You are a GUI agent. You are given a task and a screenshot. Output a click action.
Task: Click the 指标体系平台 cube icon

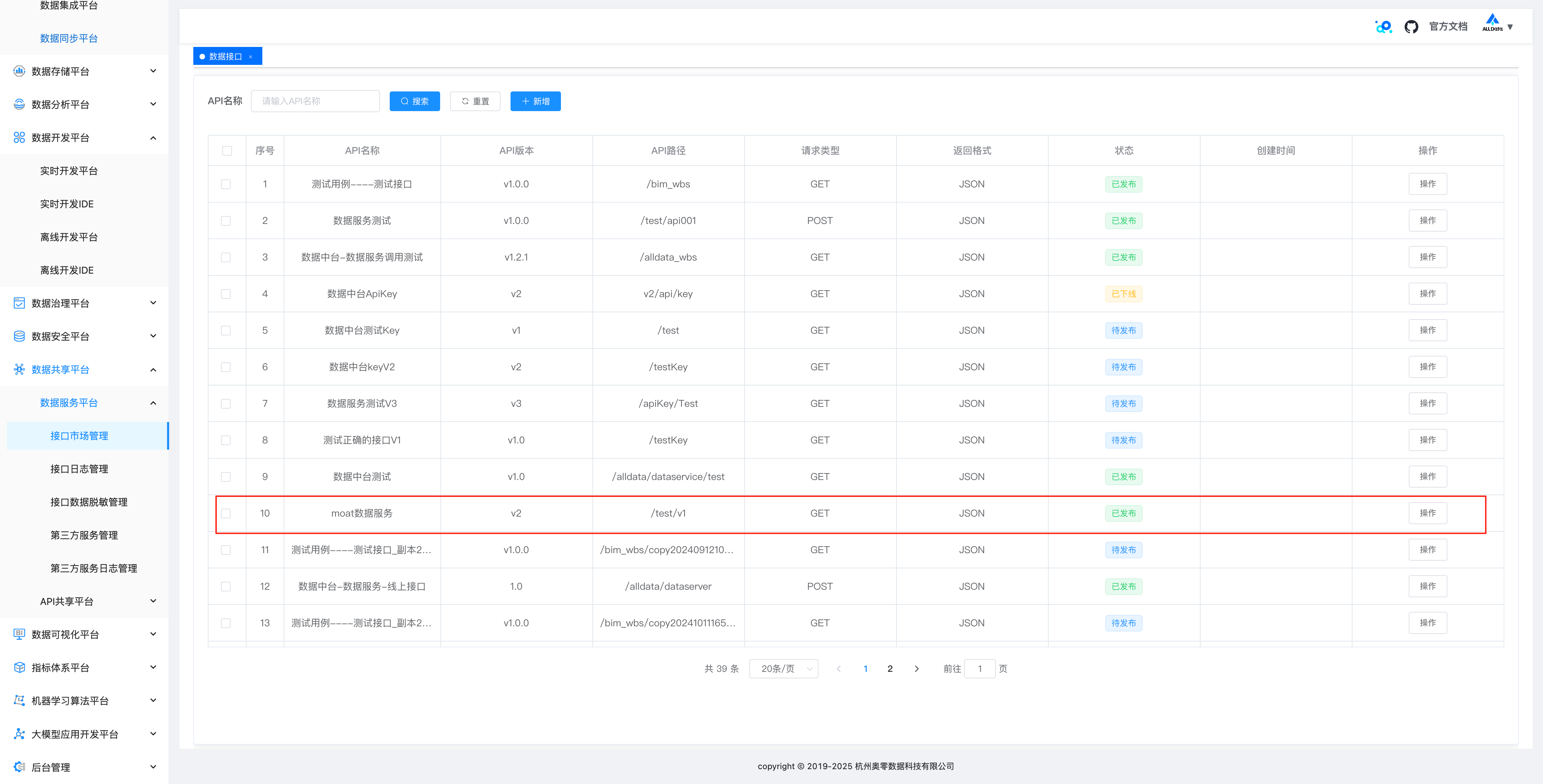click(x=19, y=667)
